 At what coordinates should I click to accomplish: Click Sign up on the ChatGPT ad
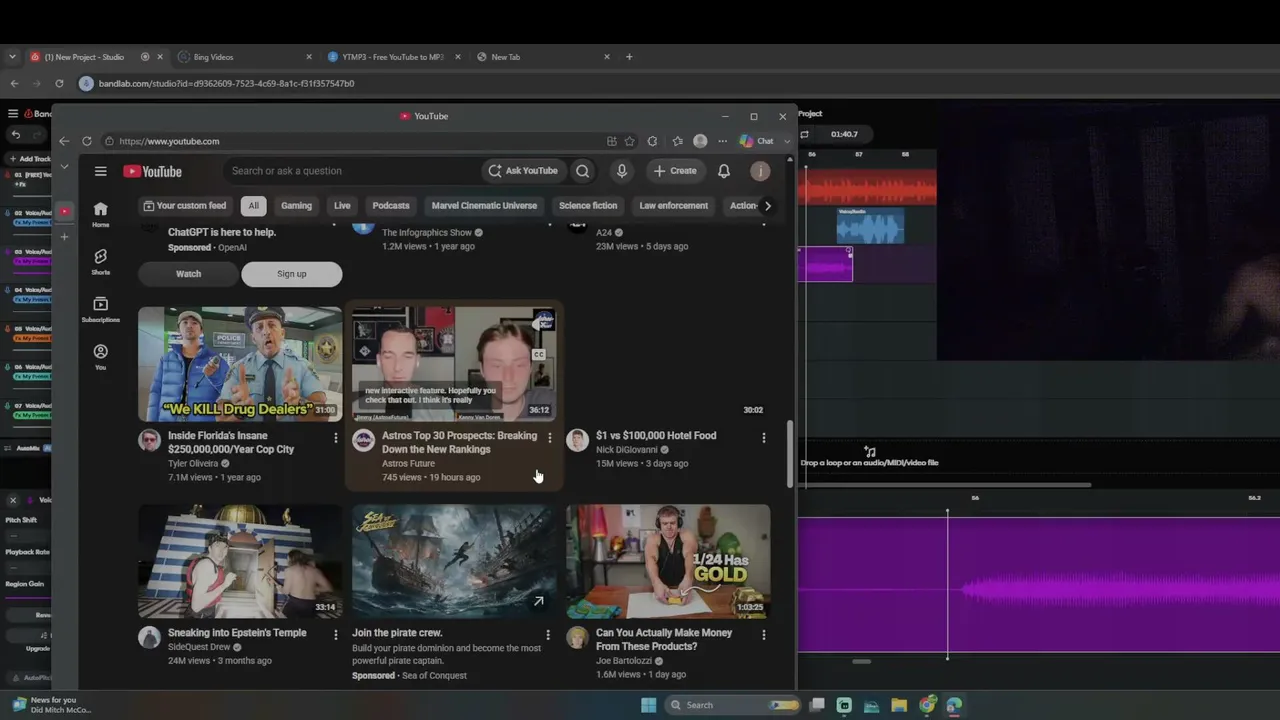tap(292, 274)
